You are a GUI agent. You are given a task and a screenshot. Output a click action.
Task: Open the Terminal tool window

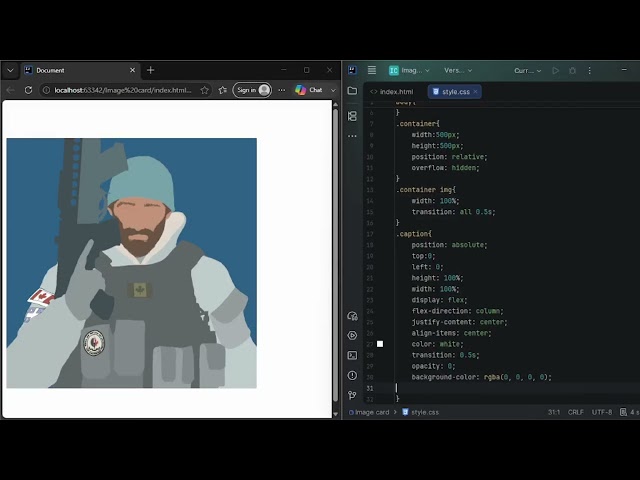[x=352, y=356]
